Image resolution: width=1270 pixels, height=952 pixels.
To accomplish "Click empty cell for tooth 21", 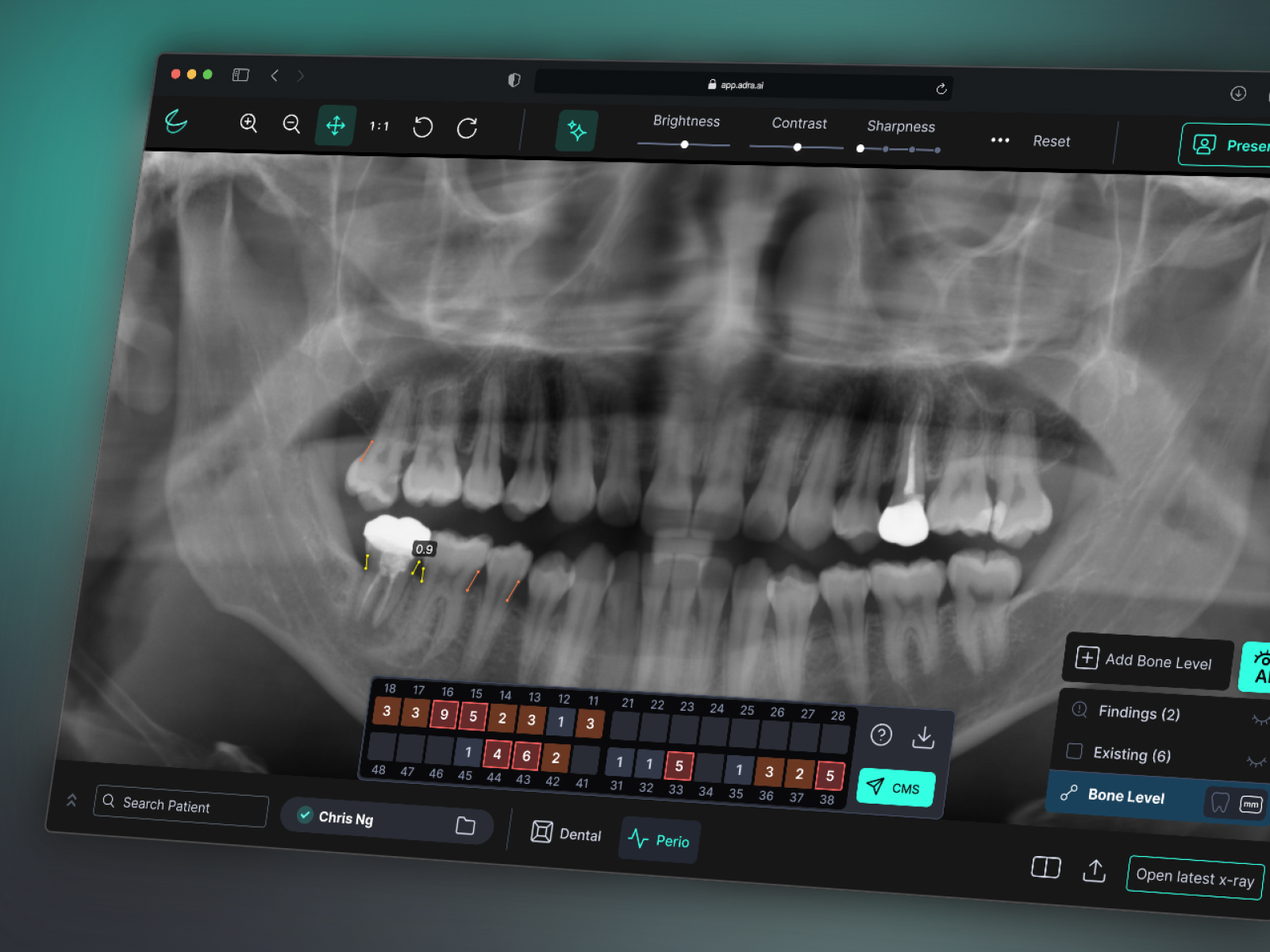I will [625, 725].
